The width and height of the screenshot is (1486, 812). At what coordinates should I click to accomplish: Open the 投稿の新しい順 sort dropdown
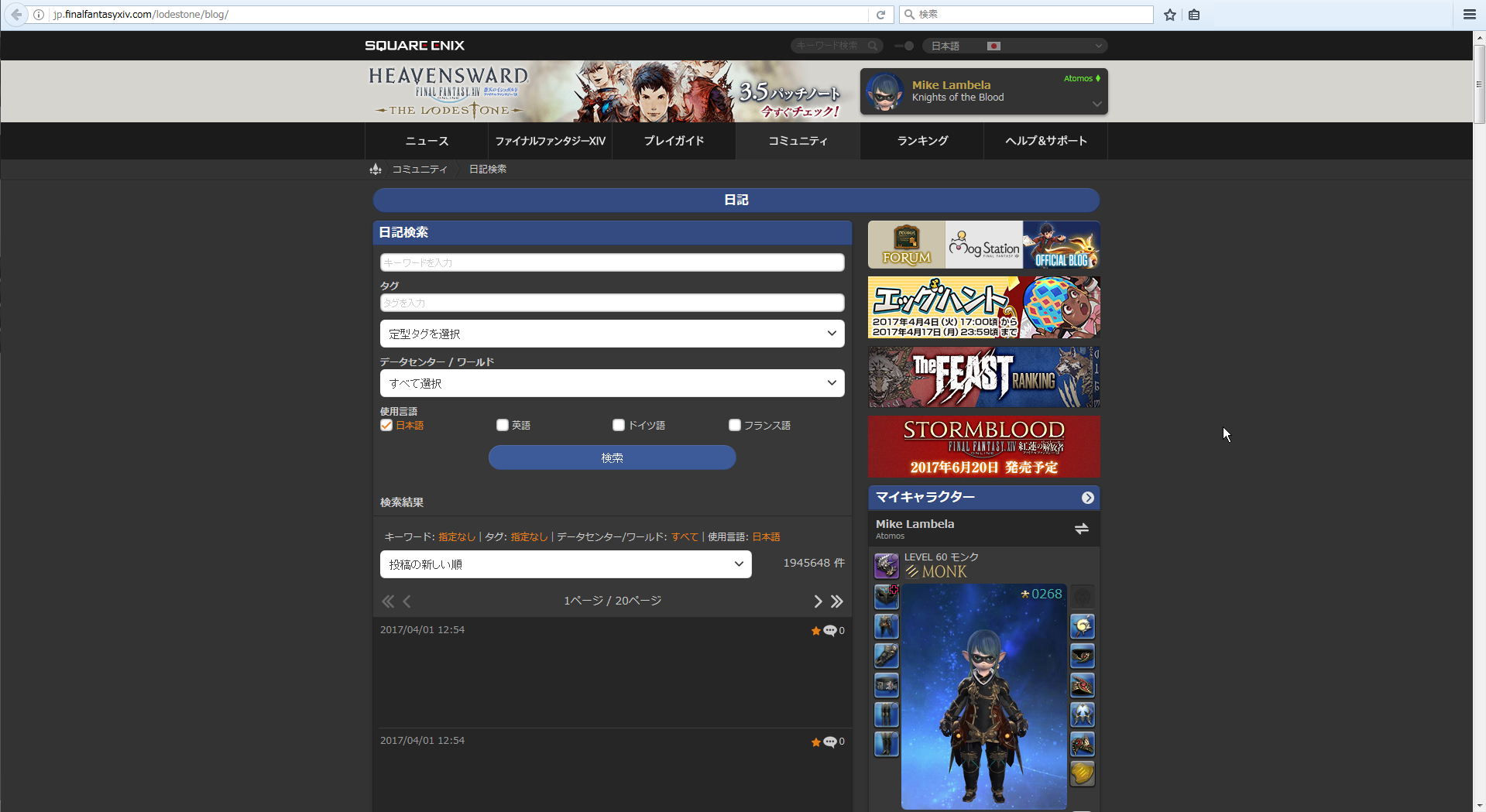(x=565, y=564)
